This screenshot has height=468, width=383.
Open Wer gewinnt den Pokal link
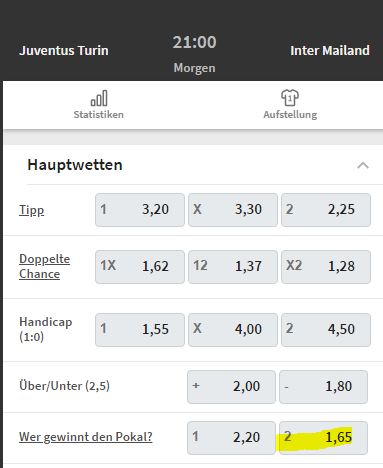pos(86,437)
